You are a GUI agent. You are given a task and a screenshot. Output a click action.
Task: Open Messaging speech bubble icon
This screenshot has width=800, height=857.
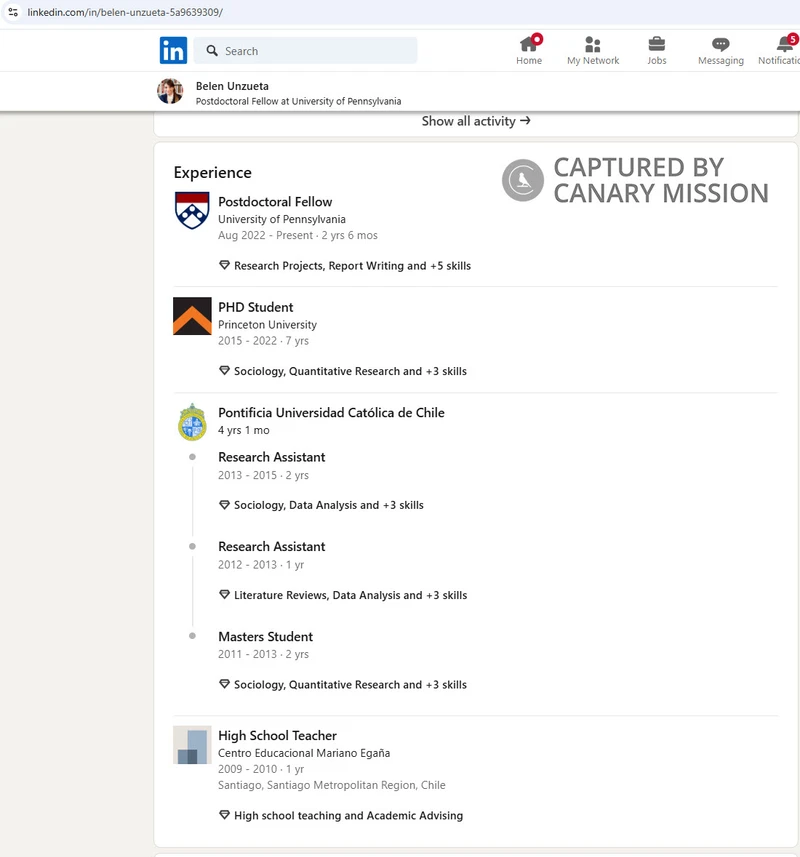coord(721,44)
